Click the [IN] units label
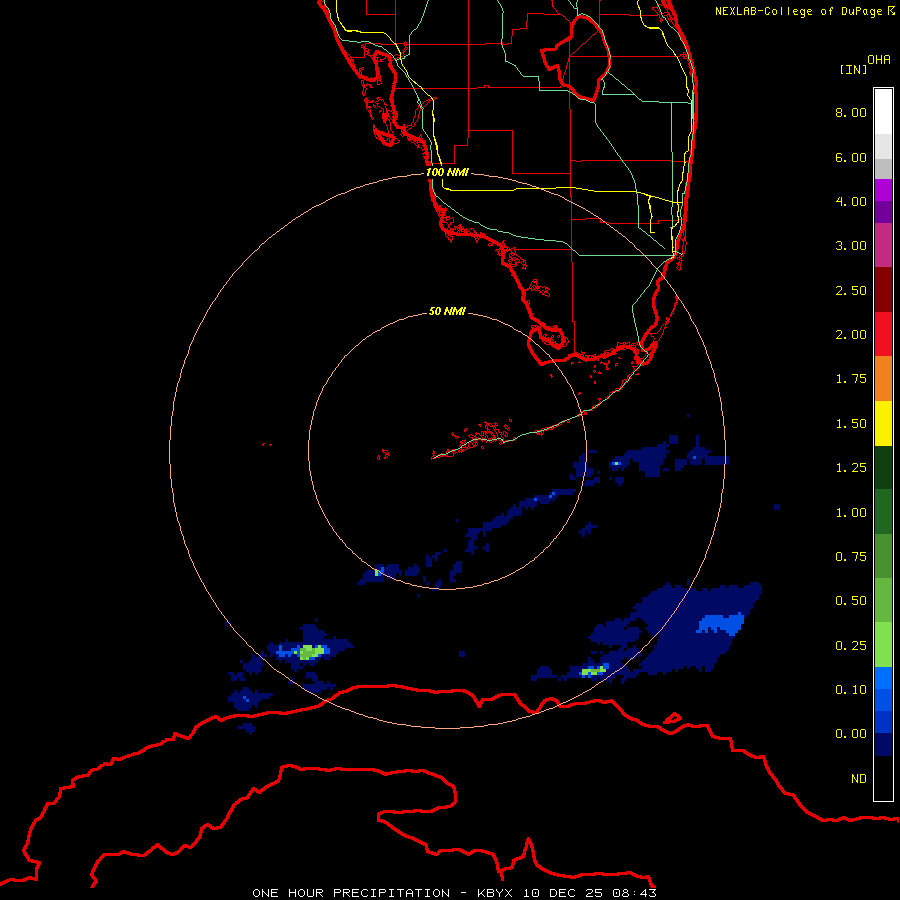This screenshot has height=900, width=900. (853, 69)
